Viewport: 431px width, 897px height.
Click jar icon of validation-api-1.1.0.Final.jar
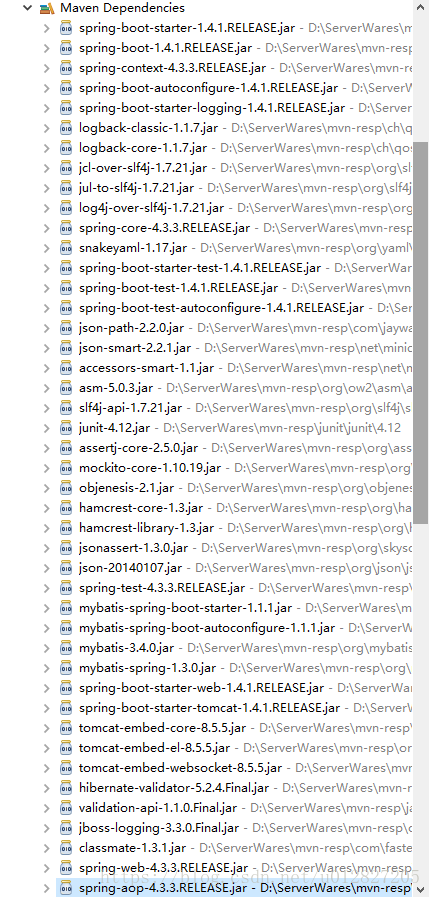(66, 808)
